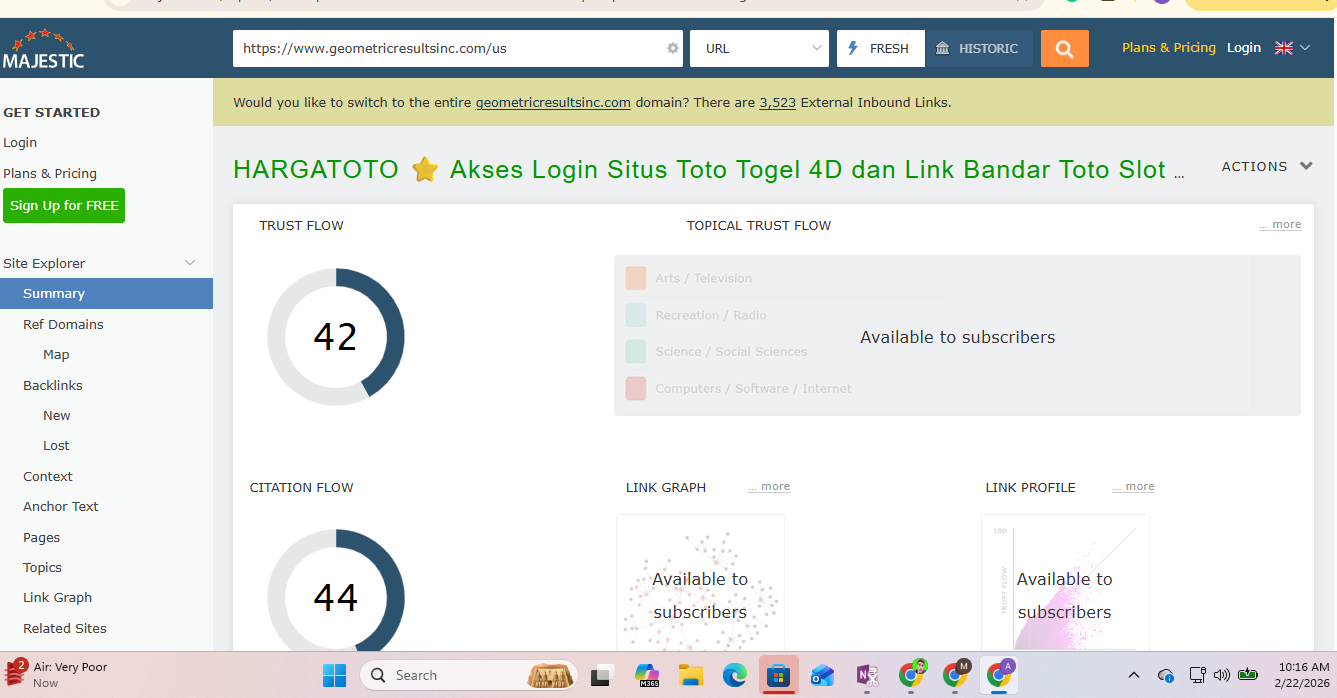Open Topics in the sidebar

[43, 567]
